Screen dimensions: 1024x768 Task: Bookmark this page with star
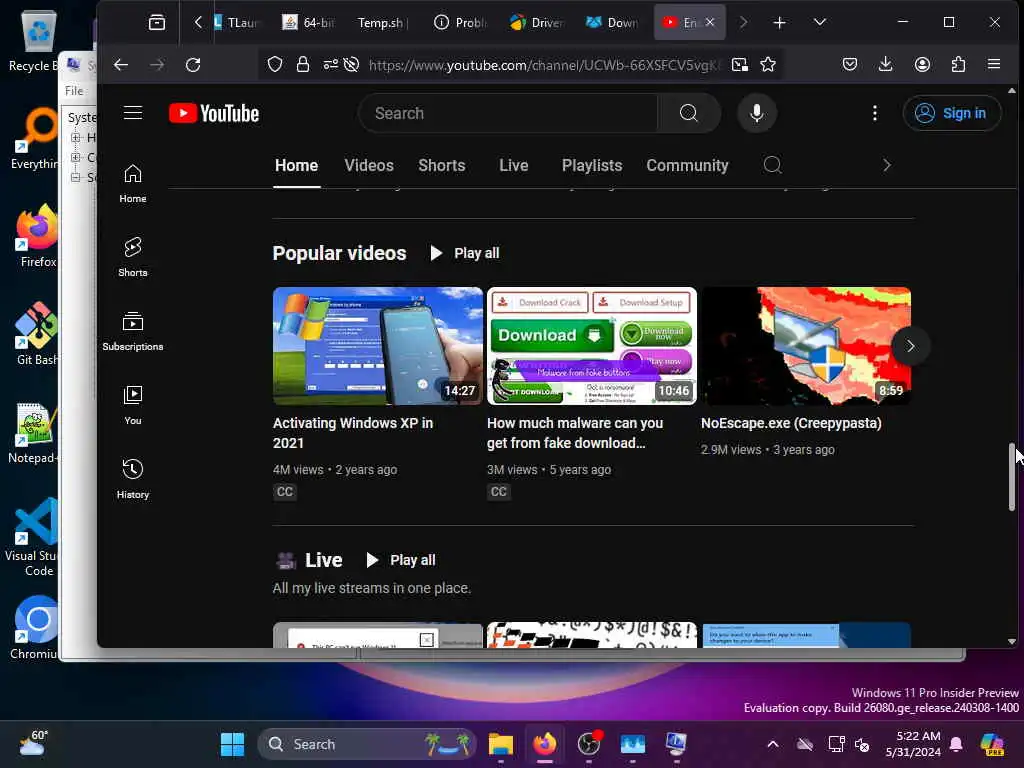(x=768, y=65)
